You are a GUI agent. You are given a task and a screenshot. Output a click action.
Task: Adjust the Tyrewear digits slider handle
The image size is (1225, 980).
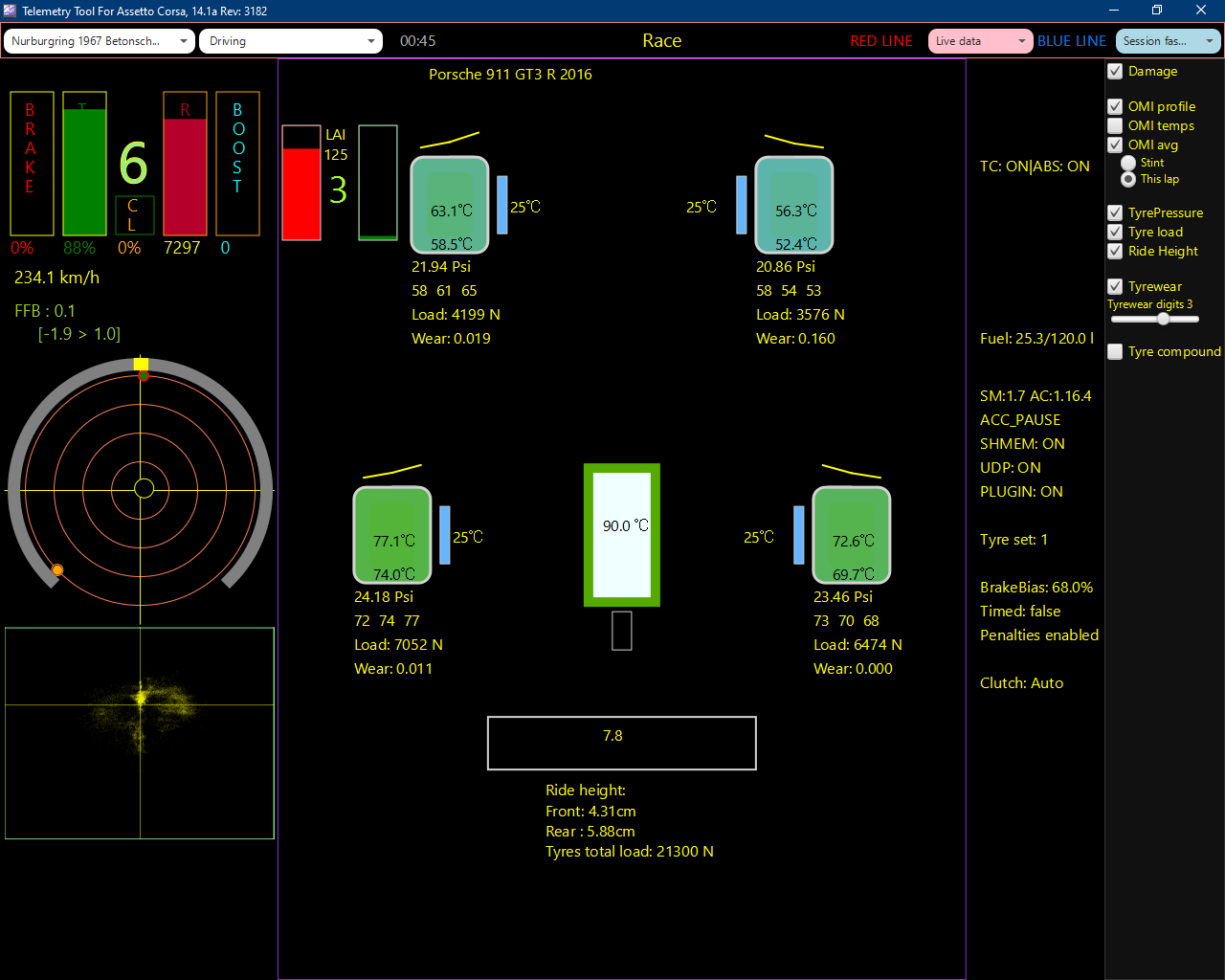coord(1163,319)
